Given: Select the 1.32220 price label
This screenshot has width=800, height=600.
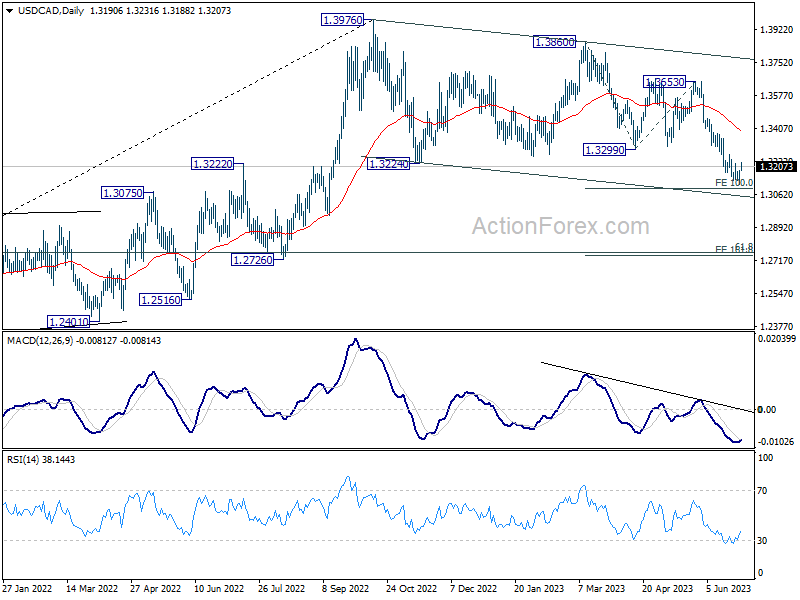Looking at the screenshot, I should 212,164.
